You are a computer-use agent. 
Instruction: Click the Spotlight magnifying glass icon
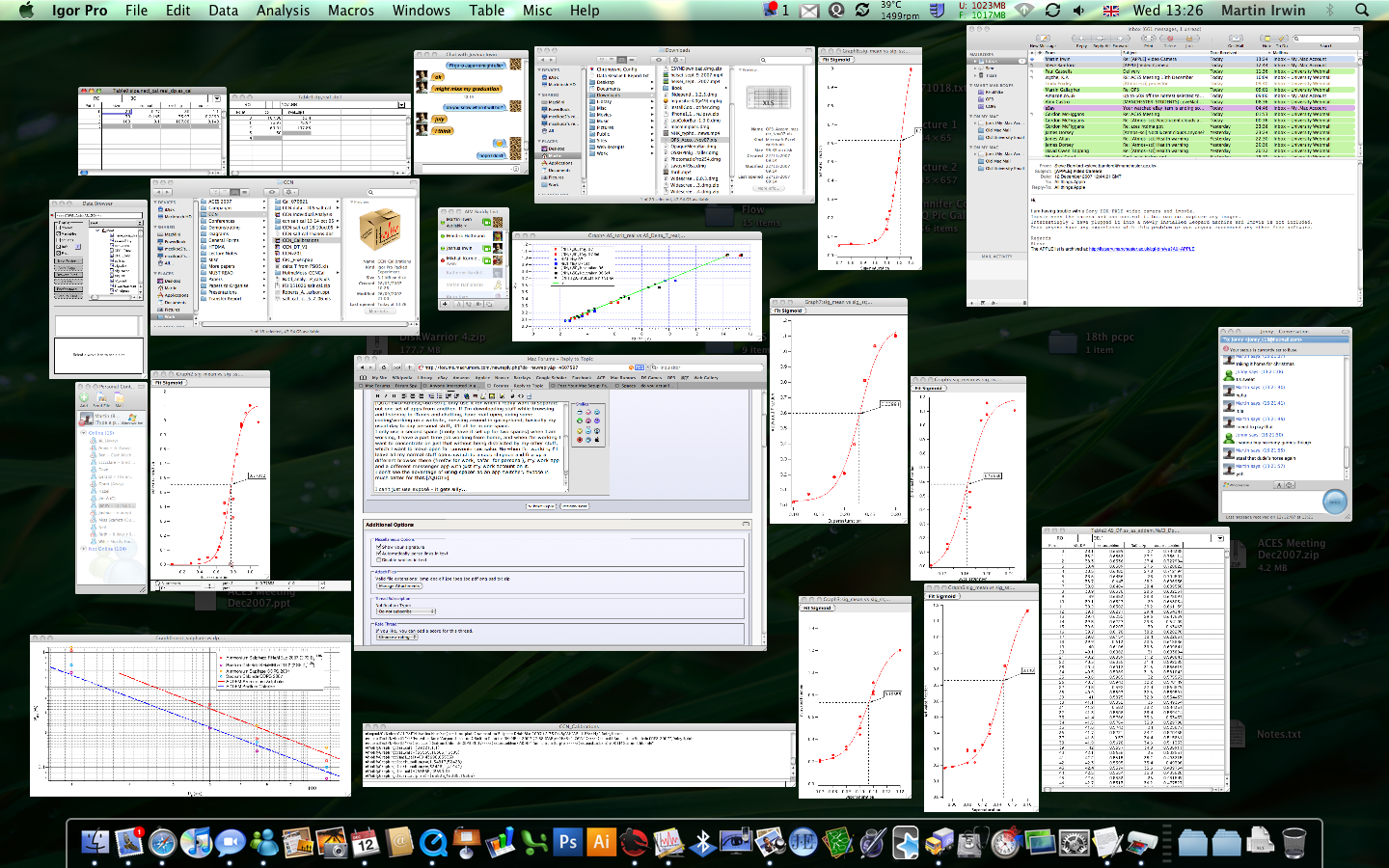pos(1362,11)
